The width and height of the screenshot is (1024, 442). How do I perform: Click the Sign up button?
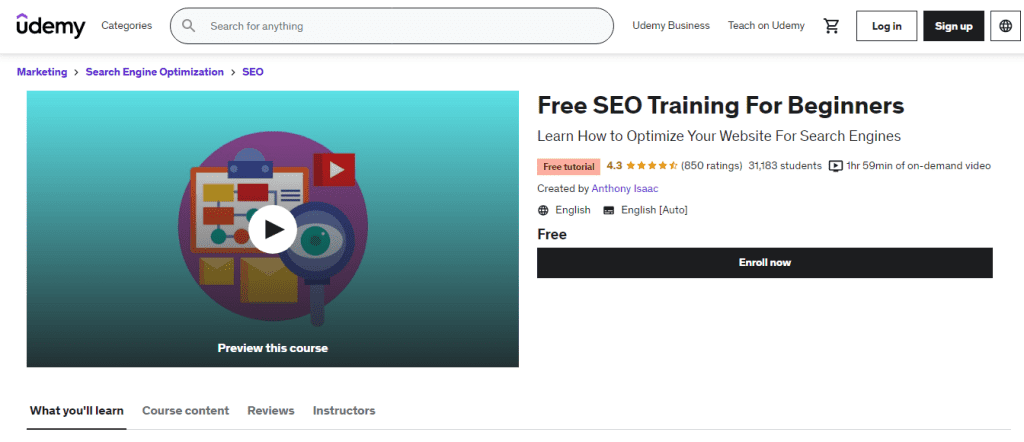tap(953, 26)
